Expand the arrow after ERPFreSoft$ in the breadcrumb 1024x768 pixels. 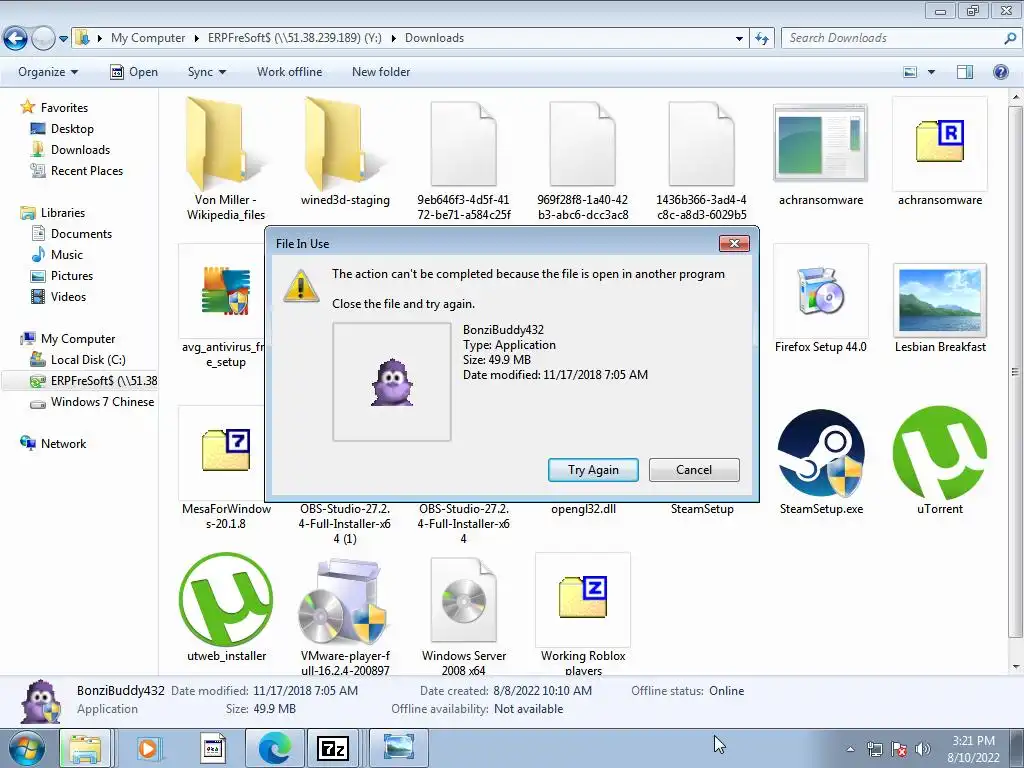click(x=394, y=38)
